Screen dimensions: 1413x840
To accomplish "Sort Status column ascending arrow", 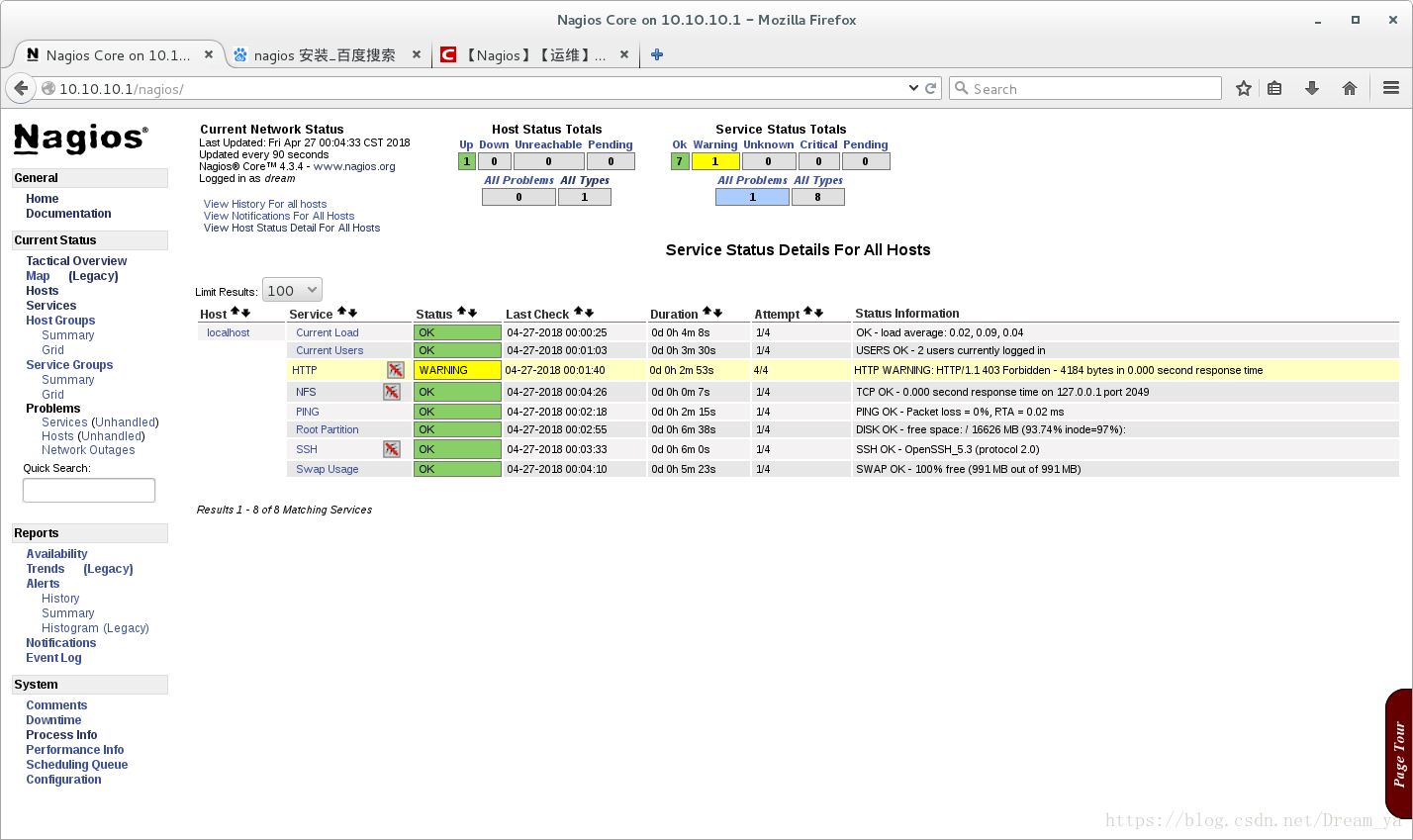I will [461, 313].
